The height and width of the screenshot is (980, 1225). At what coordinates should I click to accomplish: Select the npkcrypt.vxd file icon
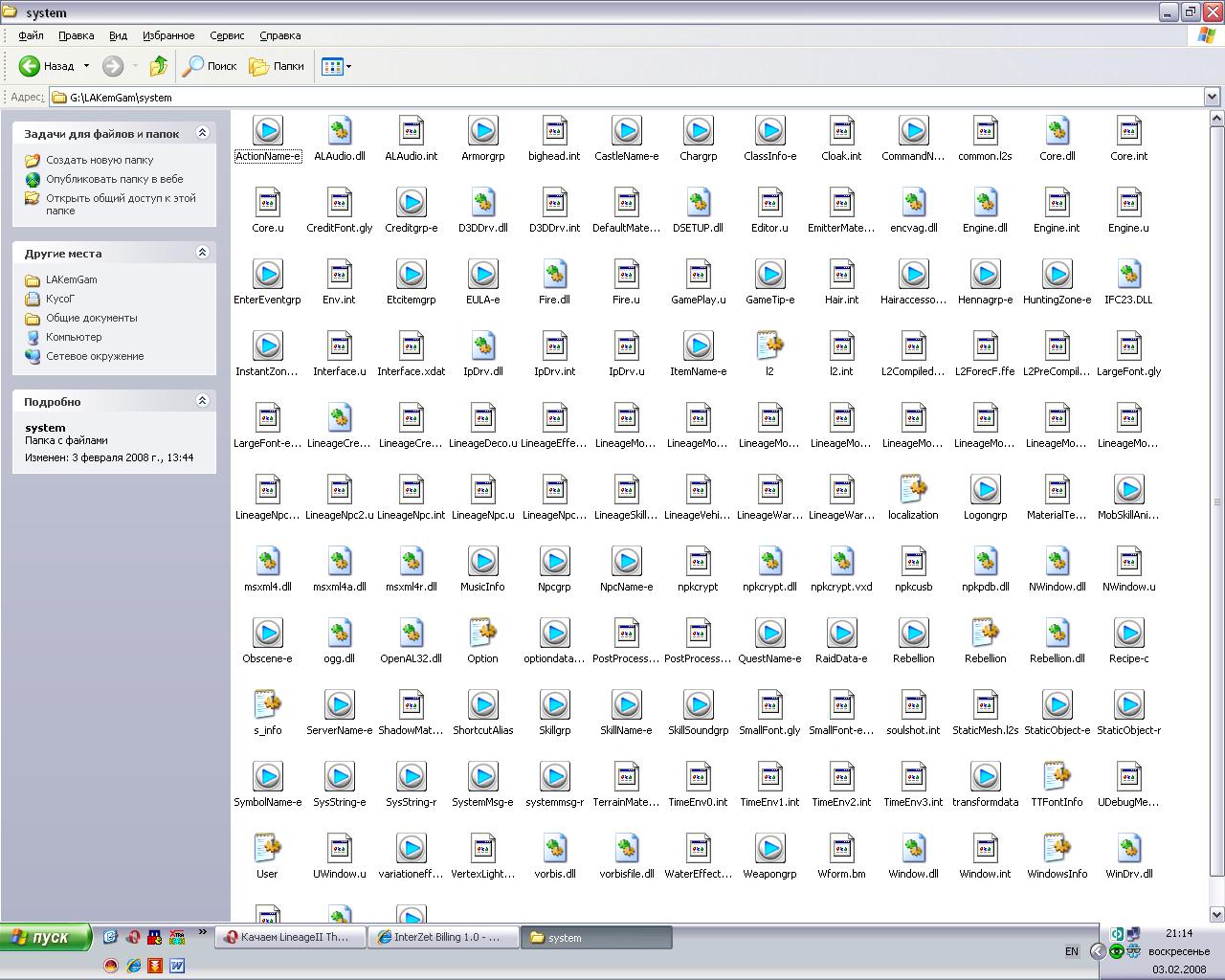pyautogui.click(x=842, y=561)
